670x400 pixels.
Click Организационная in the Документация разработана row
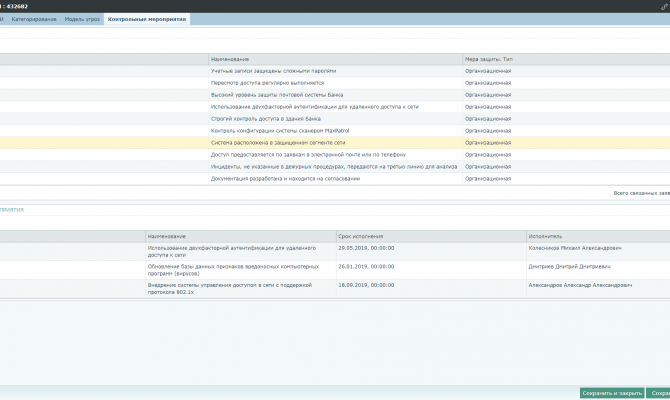[x=488, y=179]
